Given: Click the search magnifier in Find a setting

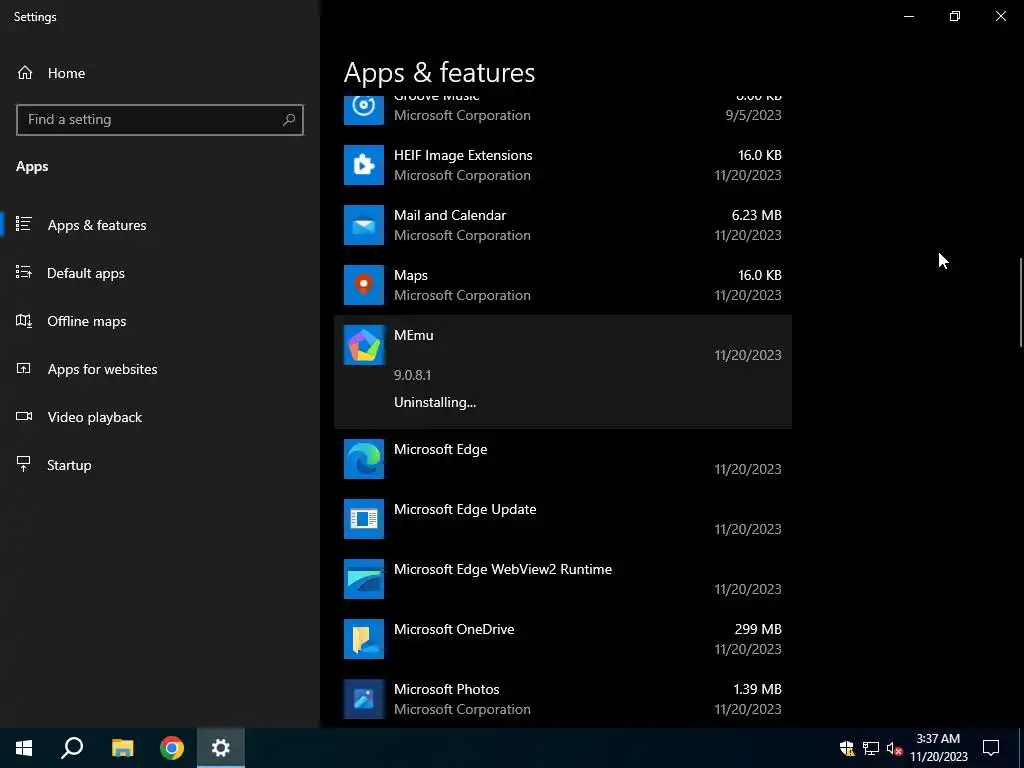Looking at the screenshot, I should point(289,120).
